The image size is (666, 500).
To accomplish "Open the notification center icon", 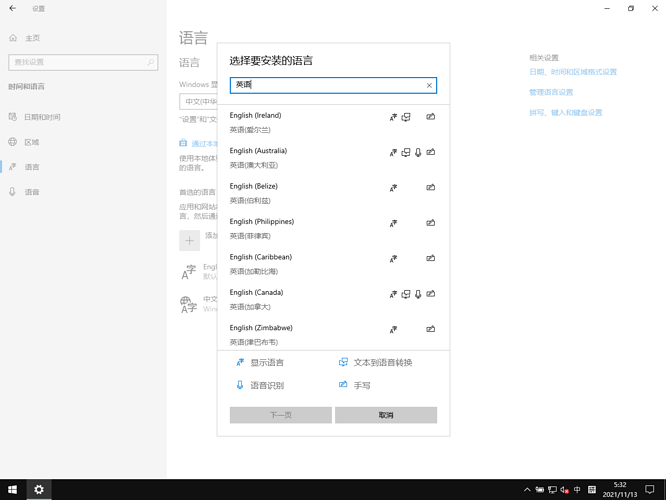I will coord(649,490).
